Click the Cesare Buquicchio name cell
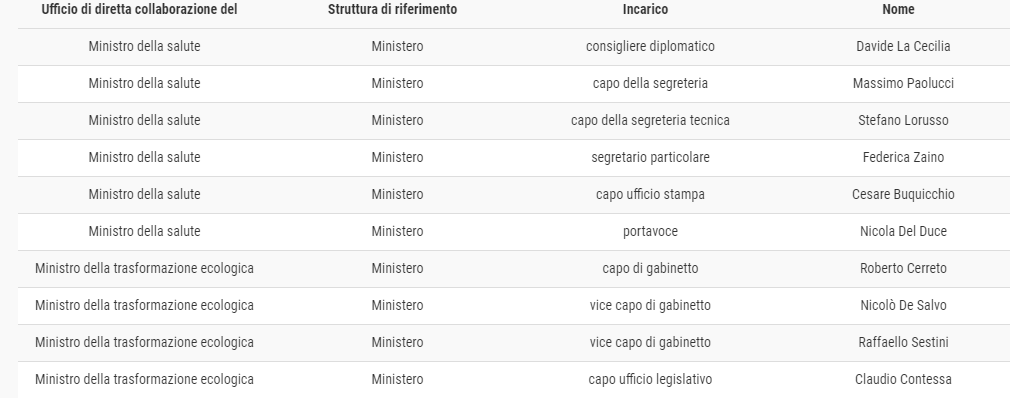Screen dimensions: 1010x398 [x=903, y=194]
